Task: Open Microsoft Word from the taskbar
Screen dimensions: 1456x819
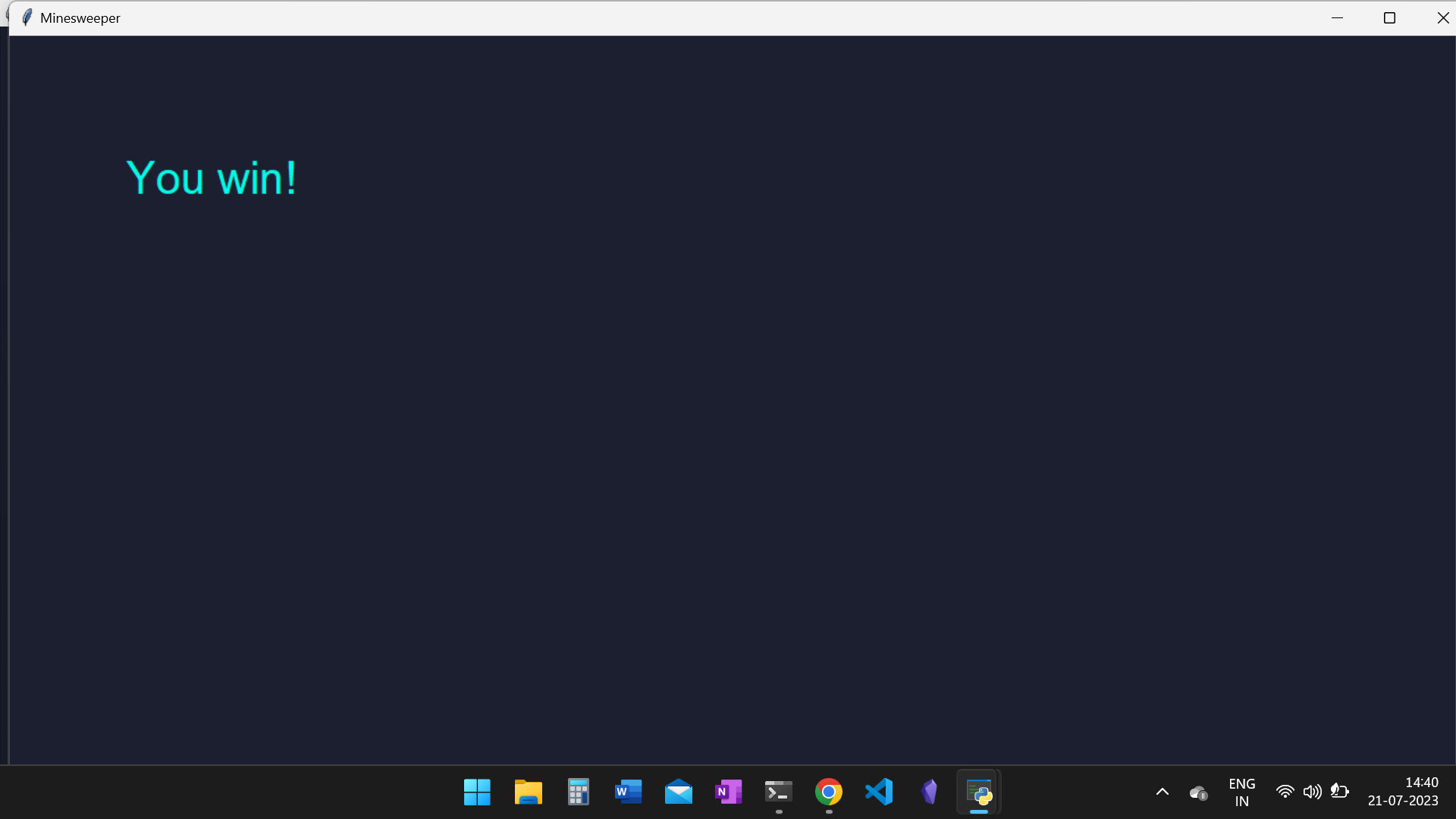Action: pyautogui.click(x=629, y=792)
